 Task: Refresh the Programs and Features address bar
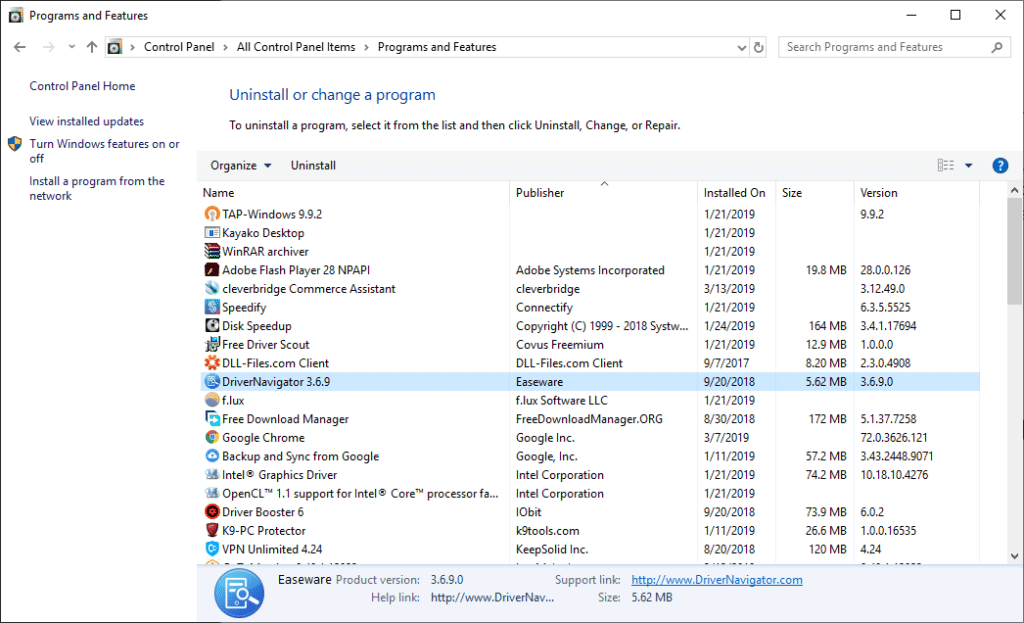[758, 47]
